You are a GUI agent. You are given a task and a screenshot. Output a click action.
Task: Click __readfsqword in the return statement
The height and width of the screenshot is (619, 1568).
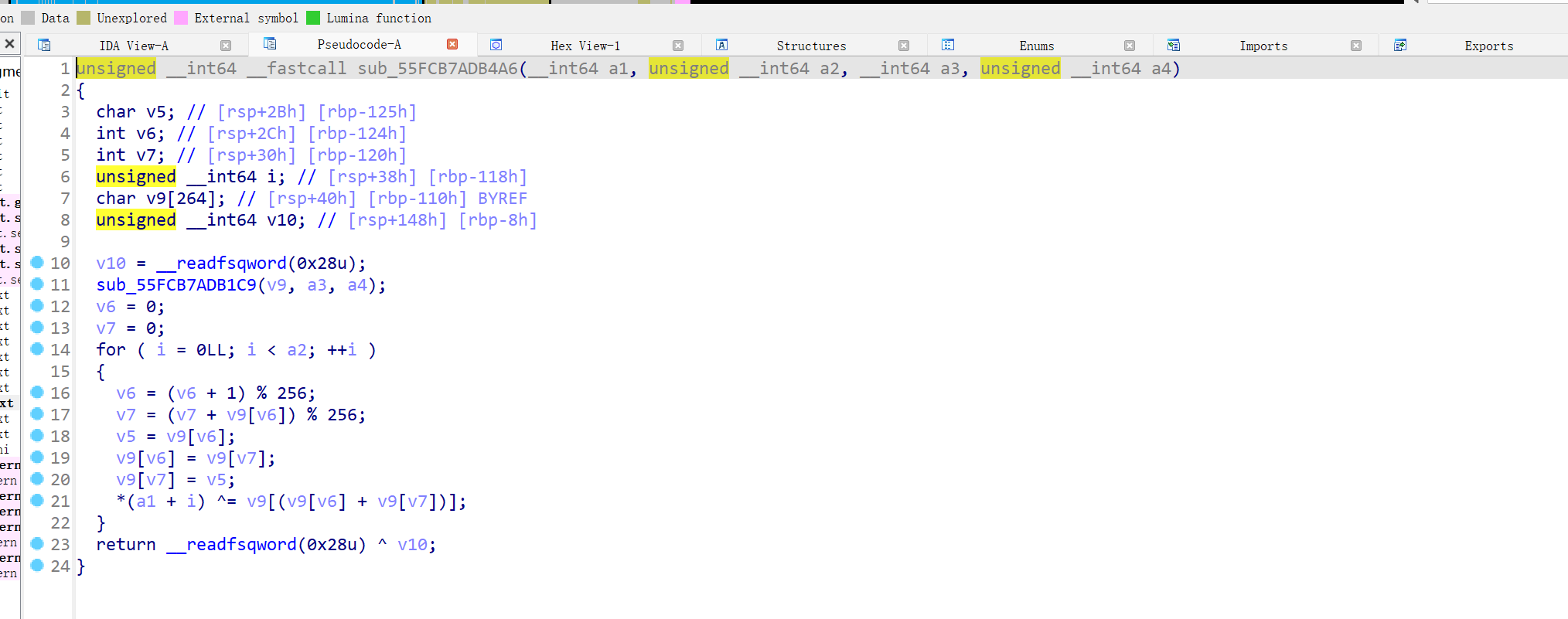coord(231,545)
